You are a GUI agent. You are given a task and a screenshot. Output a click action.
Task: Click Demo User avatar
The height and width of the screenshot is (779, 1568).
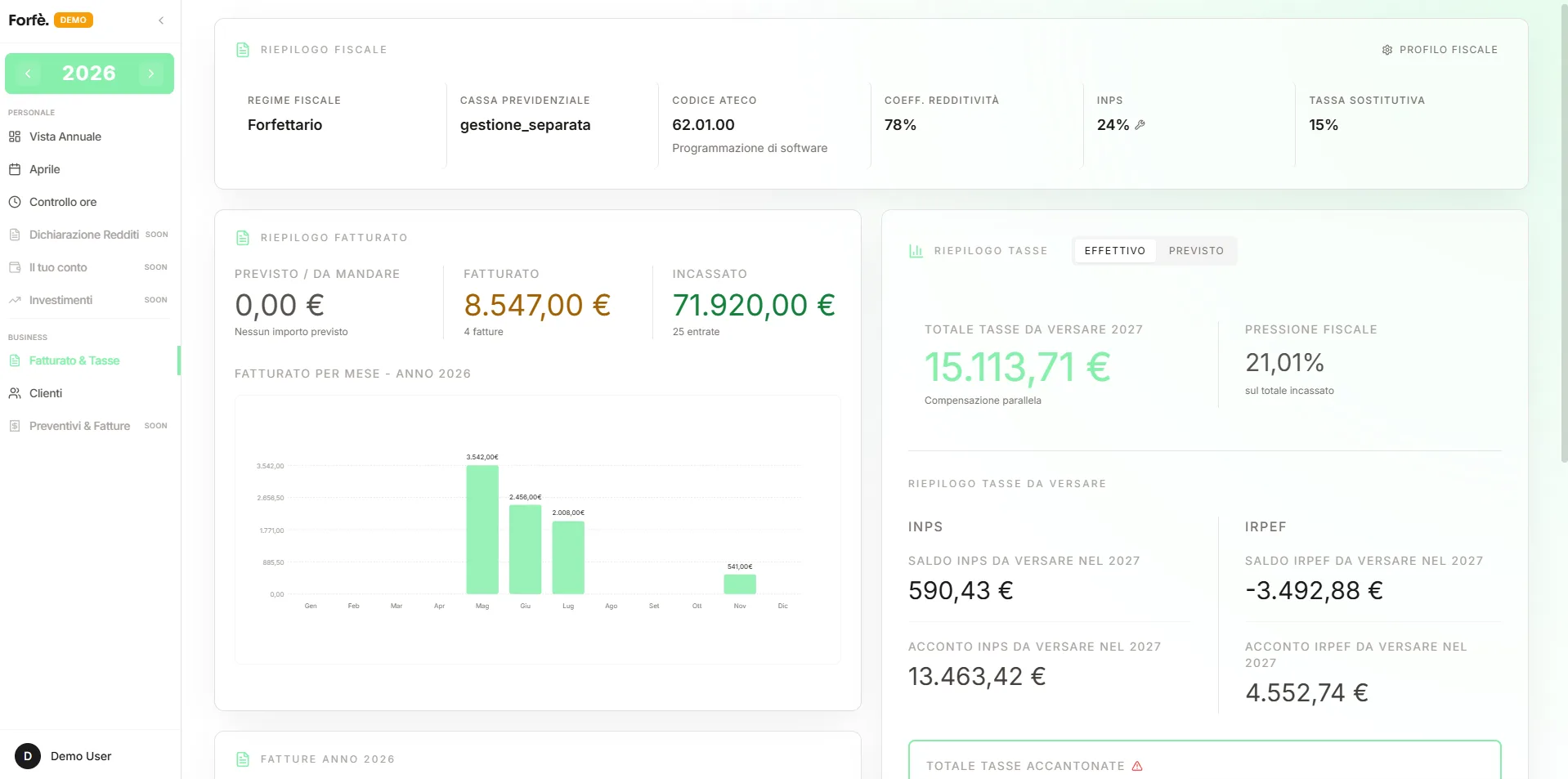pyautogui.click(x=28, y=756)
